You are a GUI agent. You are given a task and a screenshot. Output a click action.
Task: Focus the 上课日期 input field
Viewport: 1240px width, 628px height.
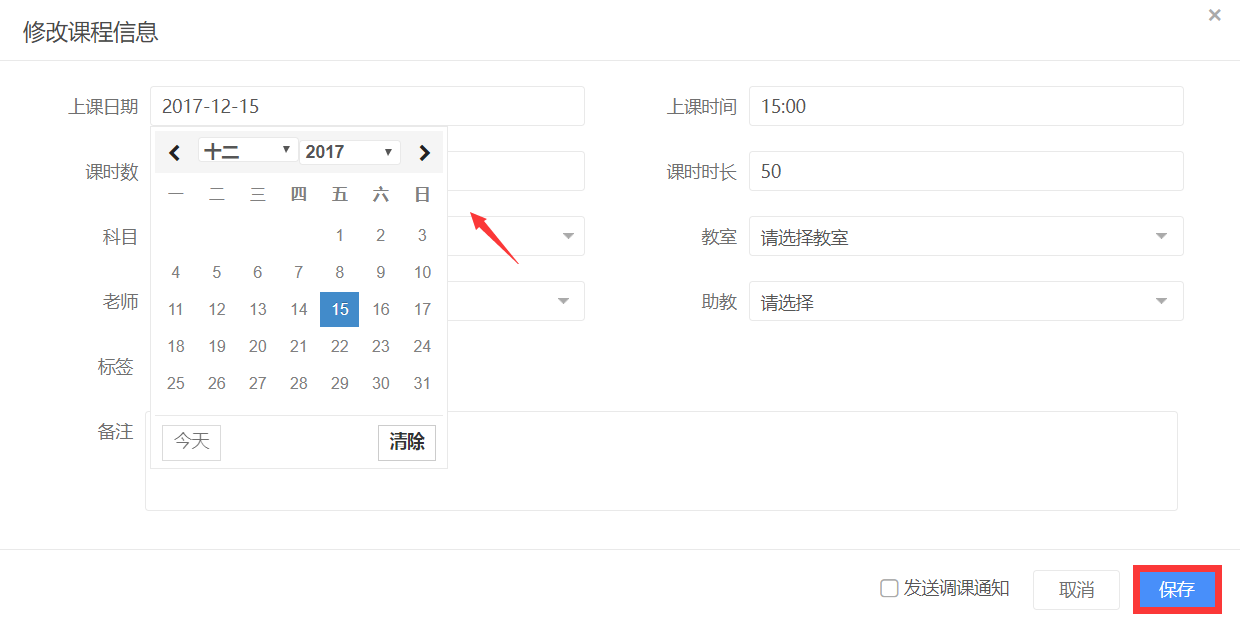[x=367, y=106]
